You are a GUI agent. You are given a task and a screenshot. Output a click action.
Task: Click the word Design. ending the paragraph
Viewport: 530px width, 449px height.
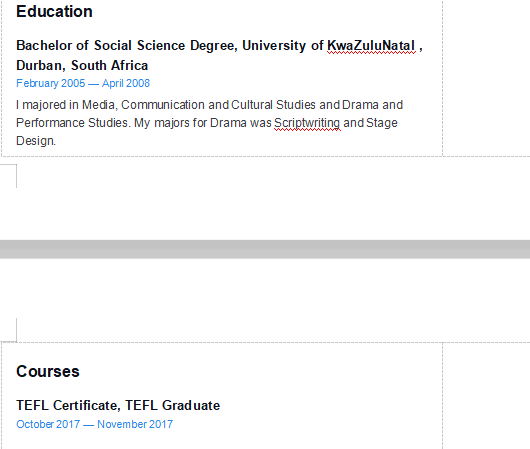pyautogui.click(x=36, y=141)
